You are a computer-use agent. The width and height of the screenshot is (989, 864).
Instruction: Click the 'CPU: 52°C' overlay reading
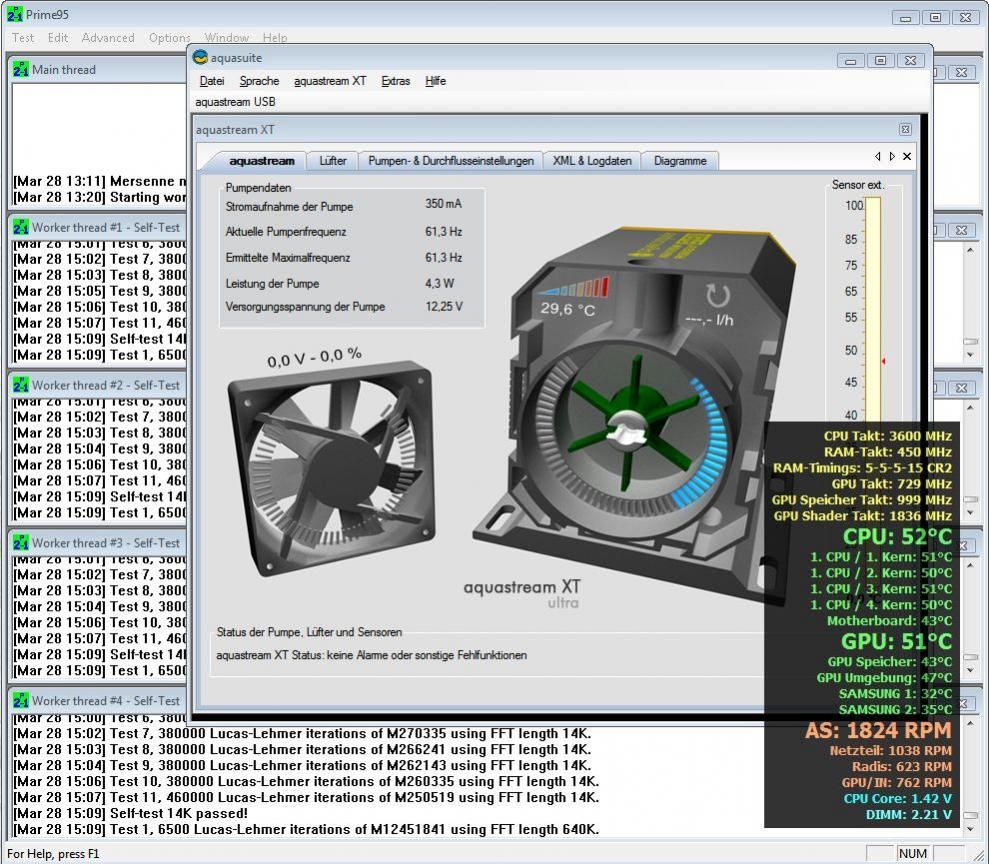(x=897, y=537)
